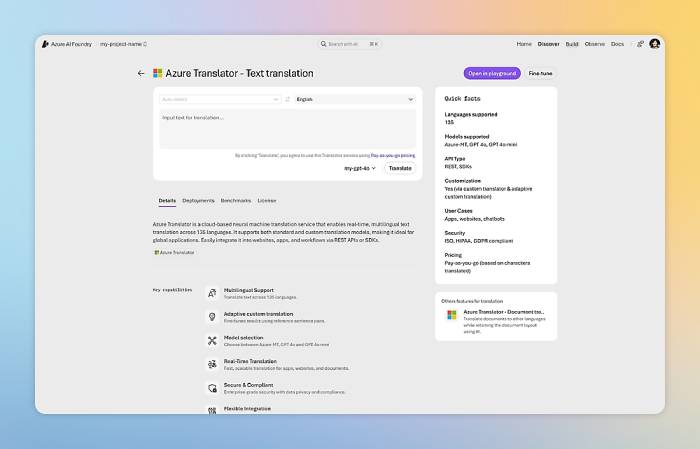This screenshot has height=449, width=700.
Task: Click the Model selection heading
Action: 243,337
